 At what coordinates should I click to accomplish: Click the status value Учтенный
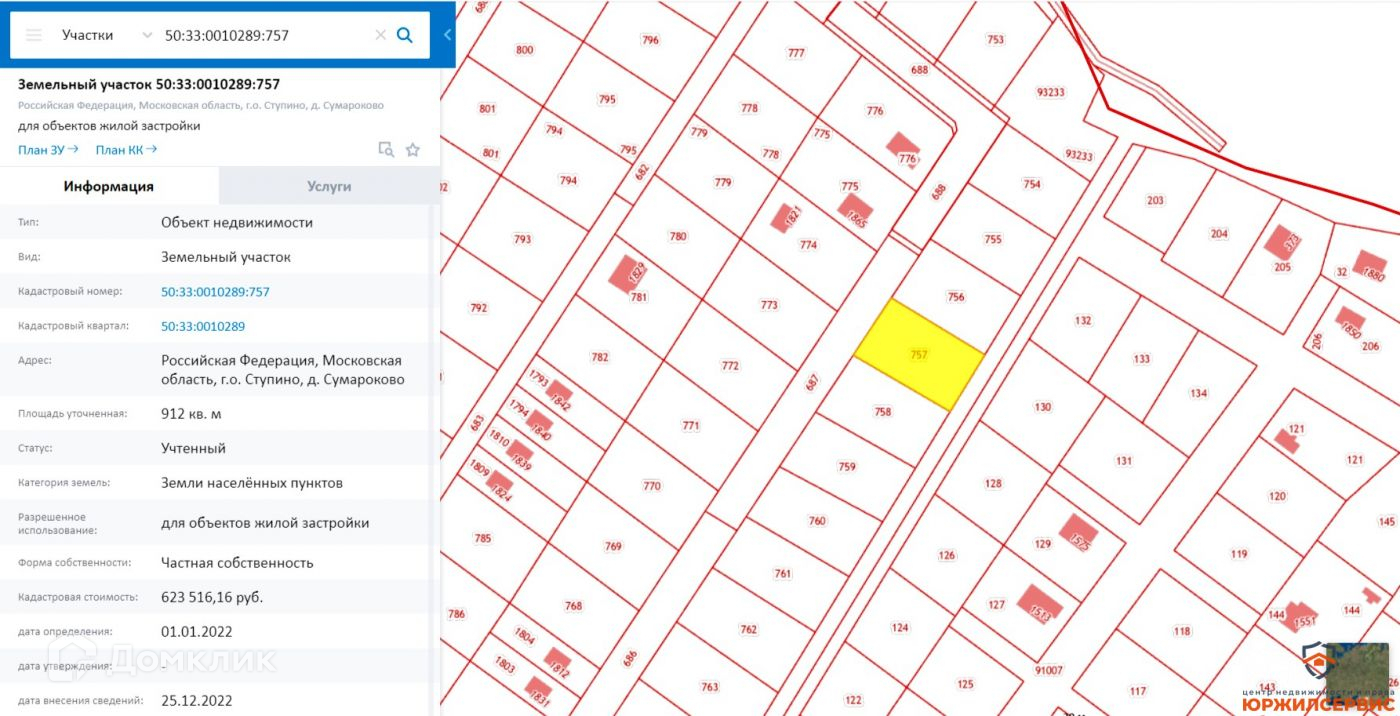coord(193,448)
